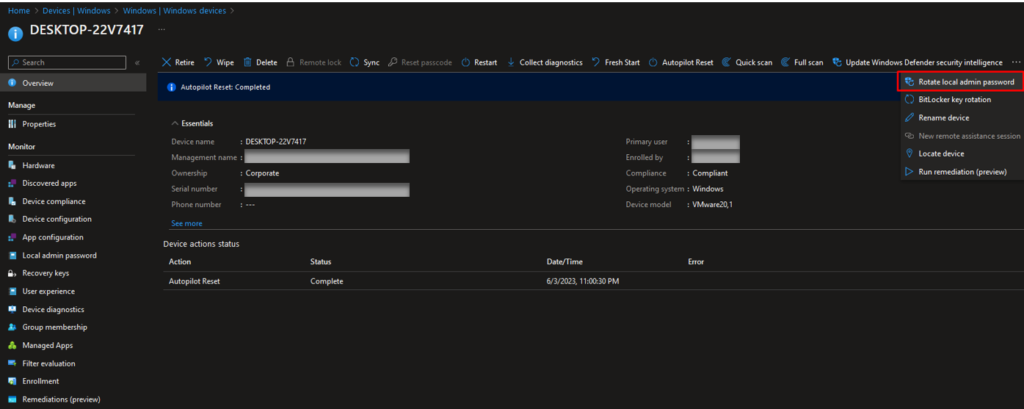The height and width of the screenshot is (409, 1024).
Task: Click the Restart power icon
Action: coord(466,63)
